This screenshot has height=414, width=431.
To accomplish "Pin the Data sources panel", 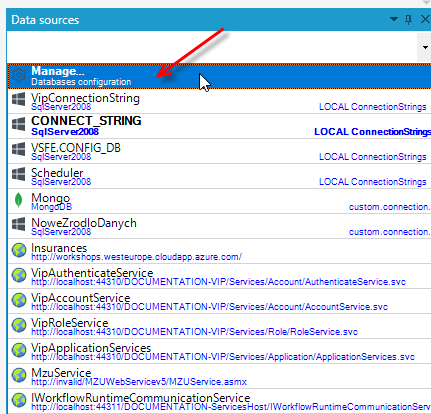I will point(408,20).
